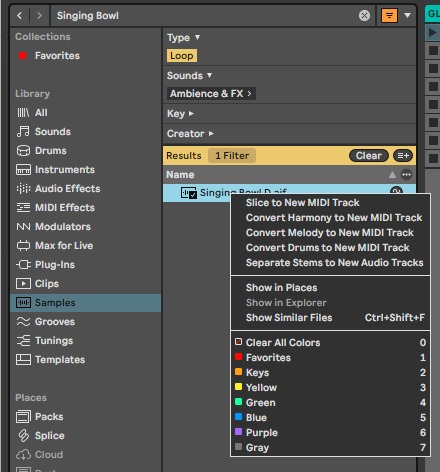The width and height of the screenshot is (440, 472).
Task: Toggle the orange filter view button
Action: [x=389, y=15]
